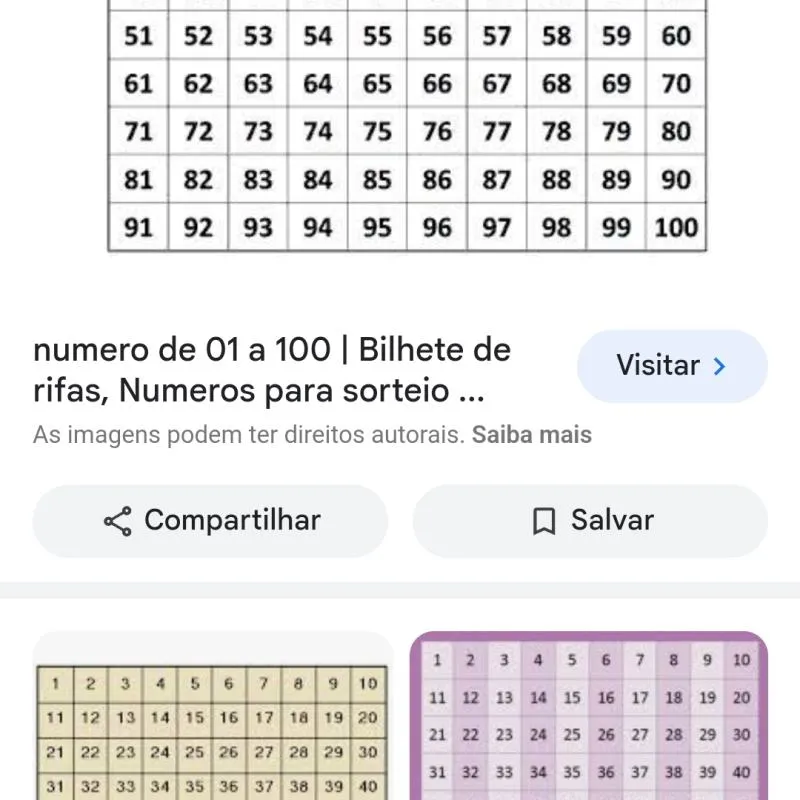Click cell 81 in the grid
The width and height of the screenshot is (800, 800).
point(137,179)
